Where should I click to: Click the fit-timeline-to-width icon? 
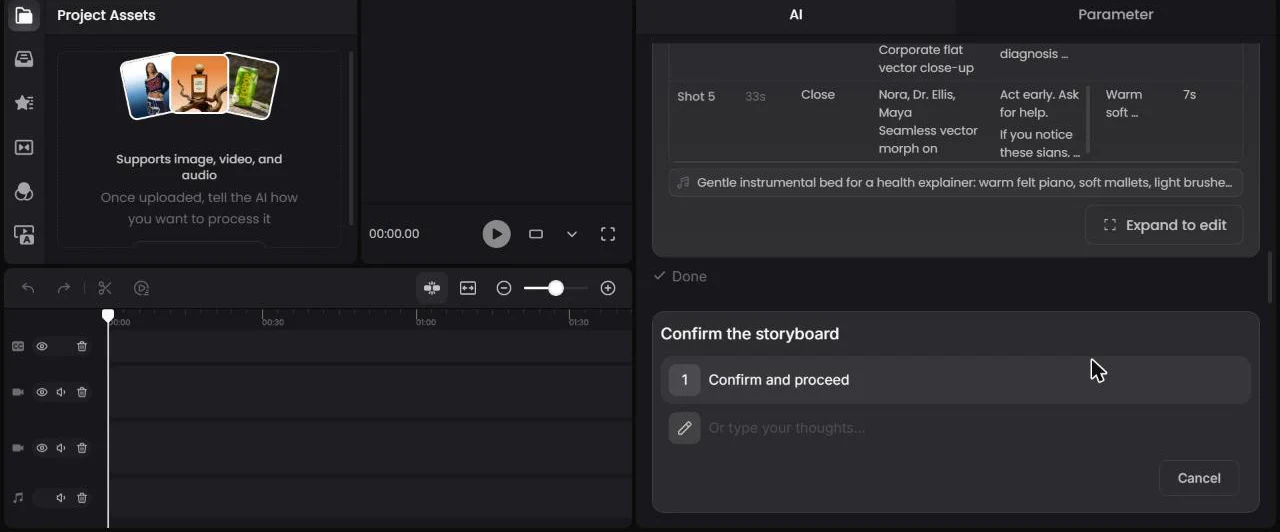pos(468,288)
